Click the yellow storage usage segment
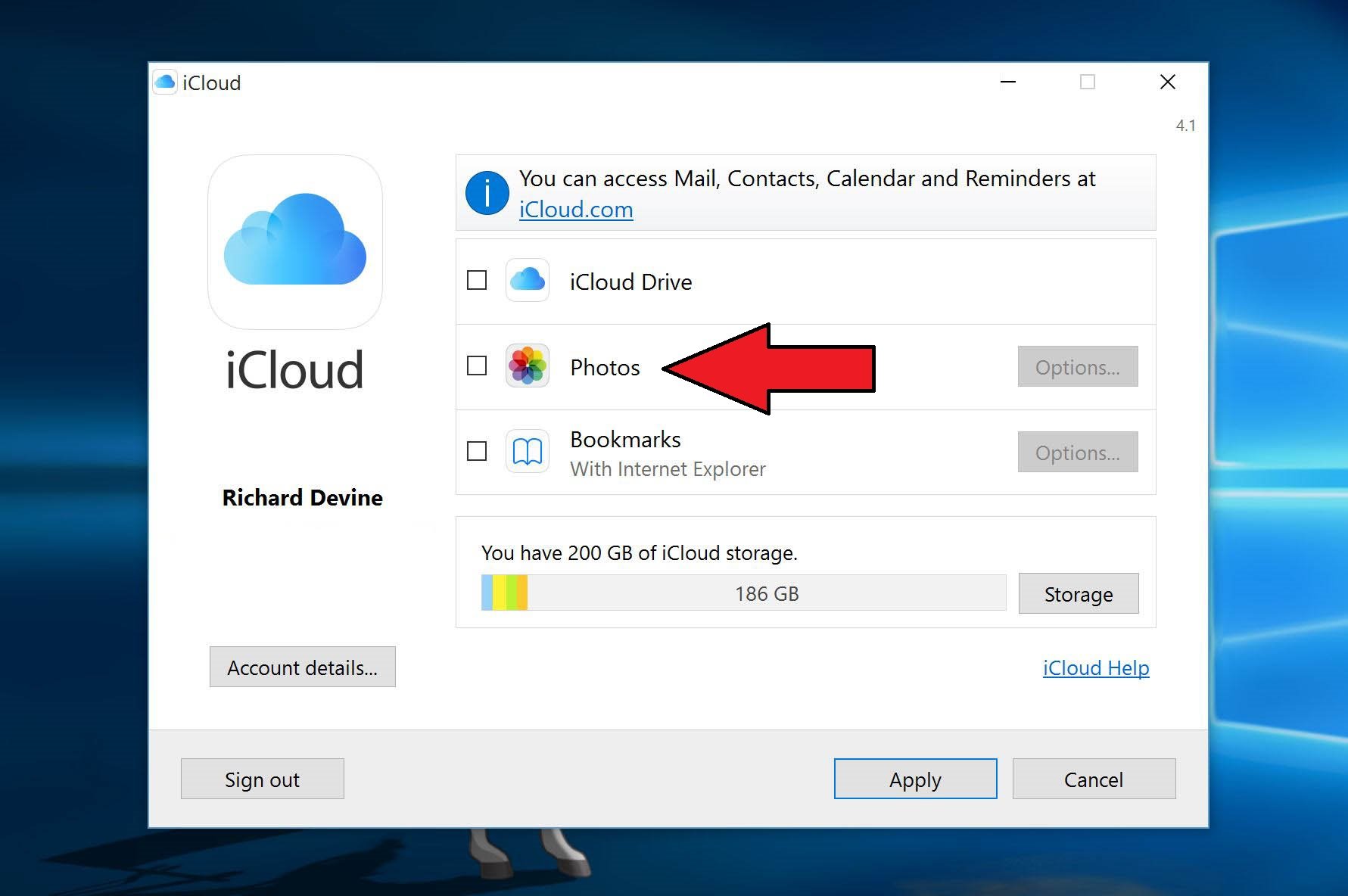The image size is (1348, 896). click(500, 593)
